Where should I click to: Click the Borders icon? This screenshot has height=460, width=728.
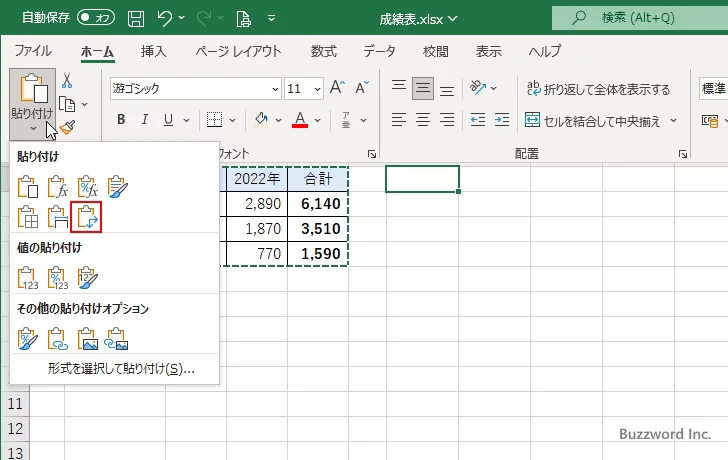[x=214, y=120]
